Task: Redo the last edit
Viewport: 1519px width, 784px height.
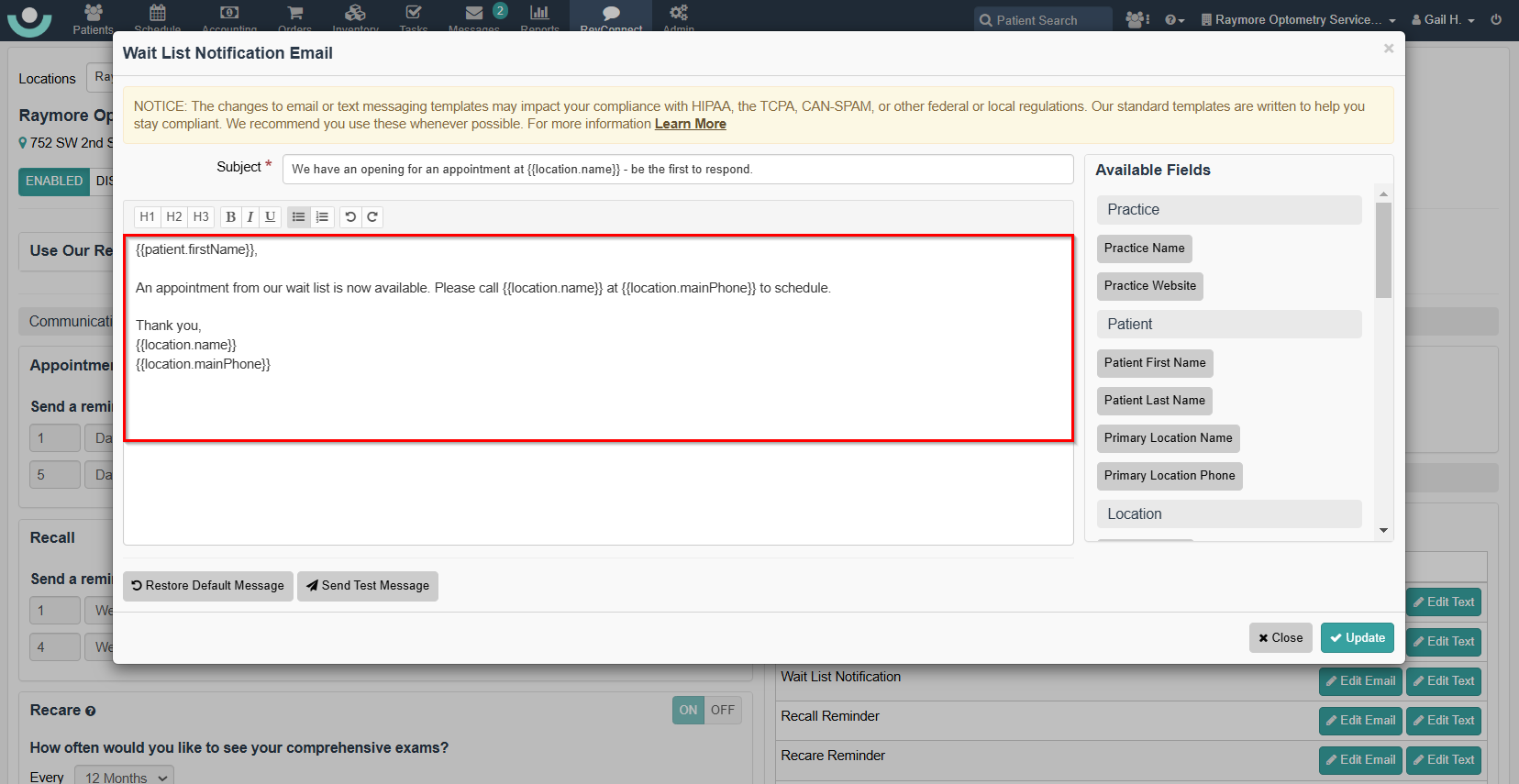Action: [372, 217]
